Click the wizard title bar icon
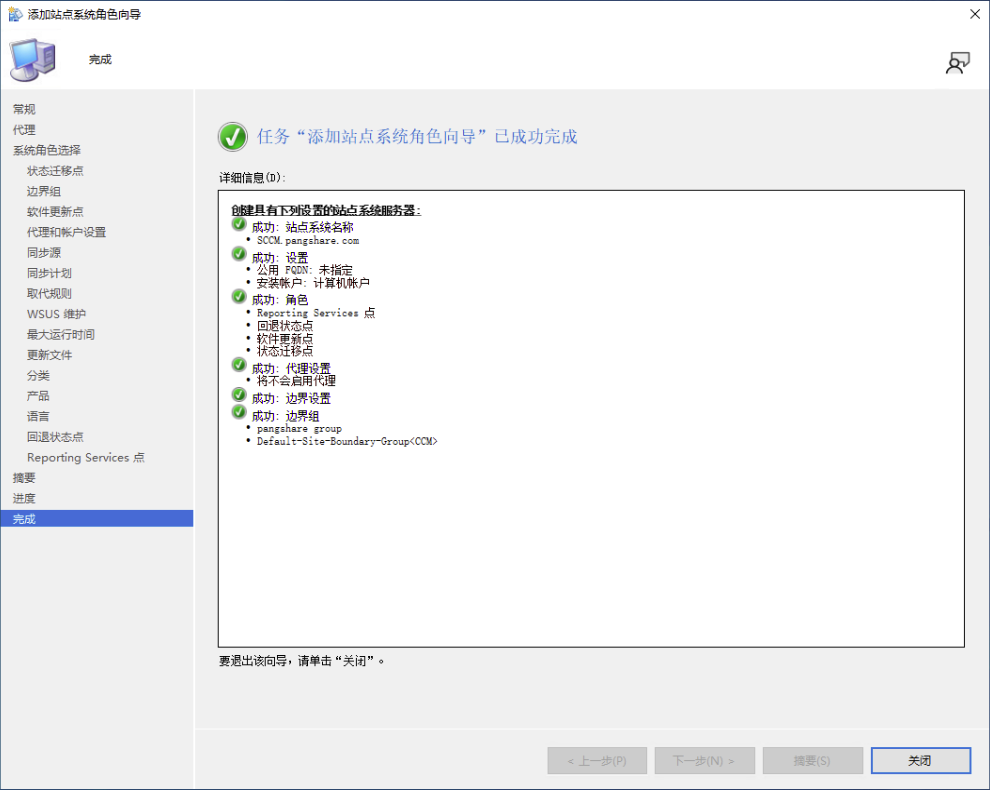The image size is (990, 790). pos(15,14)
